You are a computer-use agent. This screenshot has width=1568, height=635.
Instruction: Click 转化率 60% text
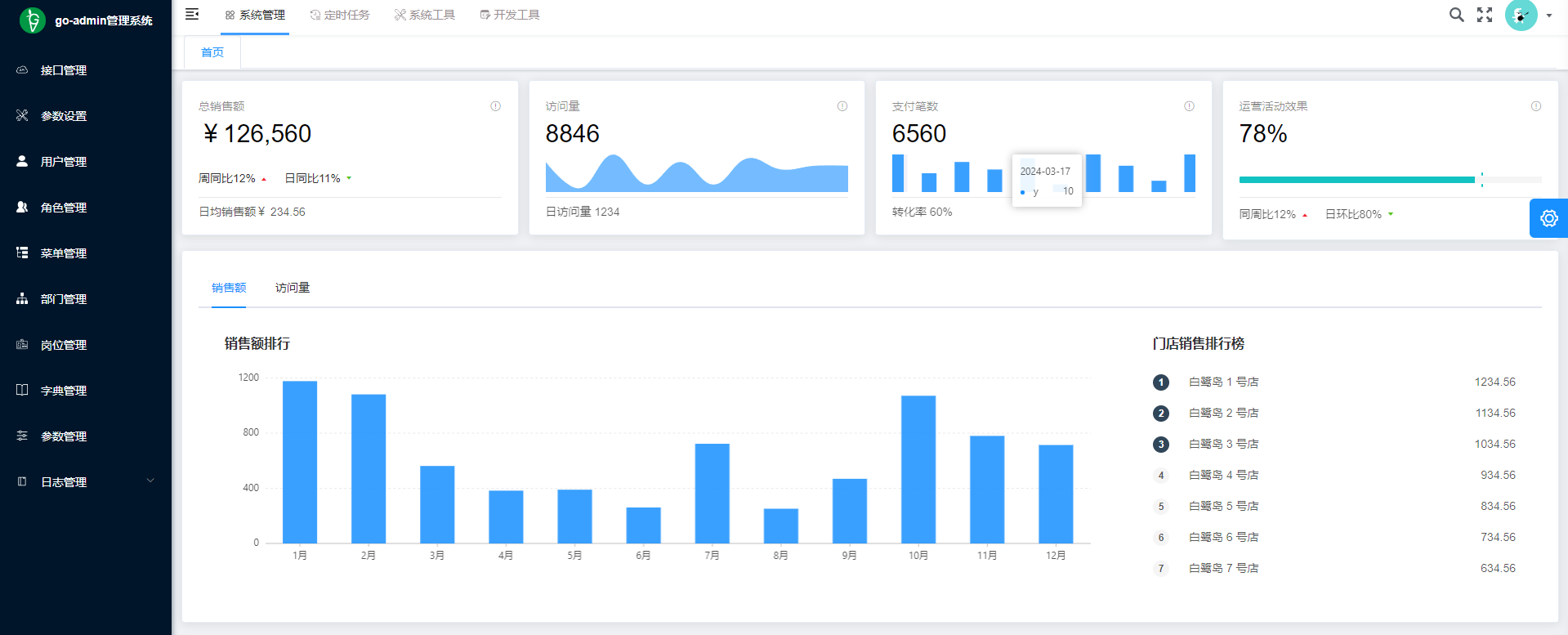[922, 212]
